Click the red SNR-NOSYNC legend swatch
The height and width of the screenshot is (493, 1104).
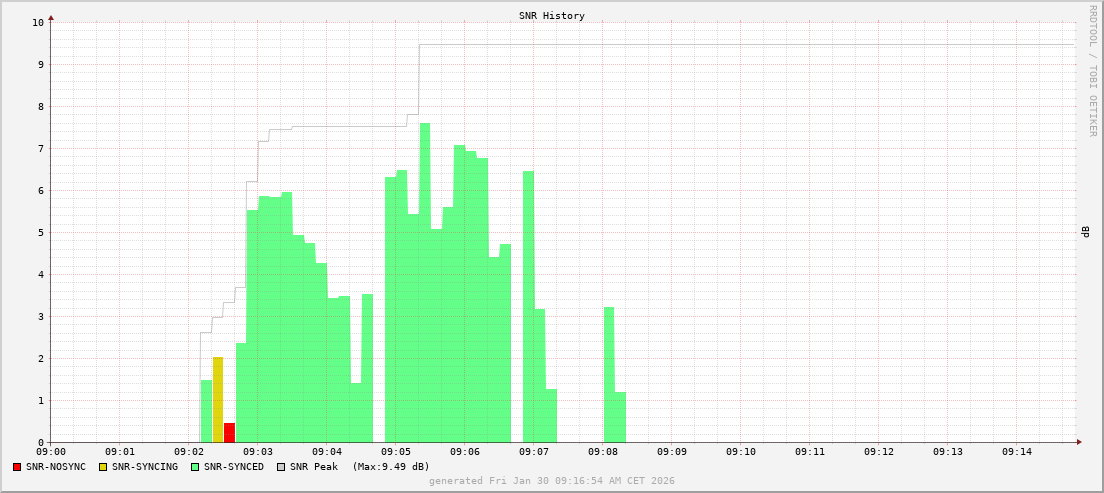[x=17, y=467]
